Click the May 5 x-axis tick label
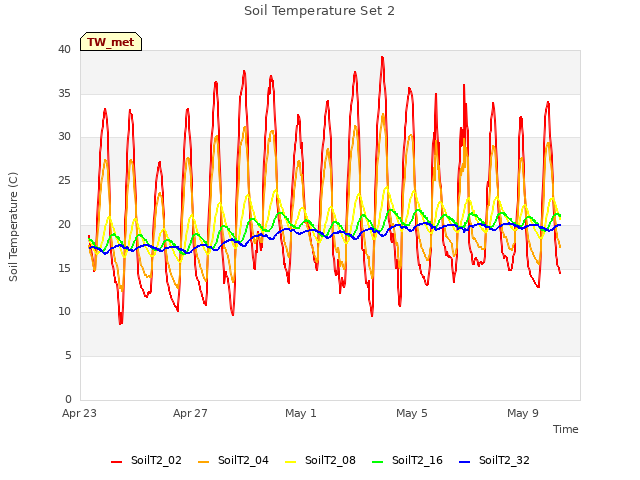640x480 pixels. point(412,413)
